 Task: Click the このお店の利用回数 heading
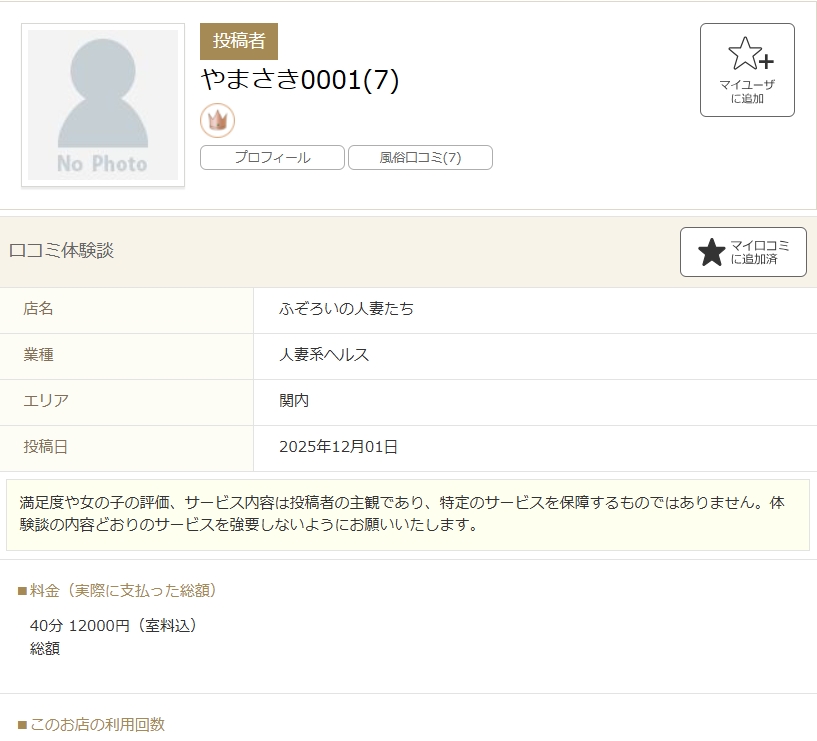pyautogui.click(x=92, y=724)
